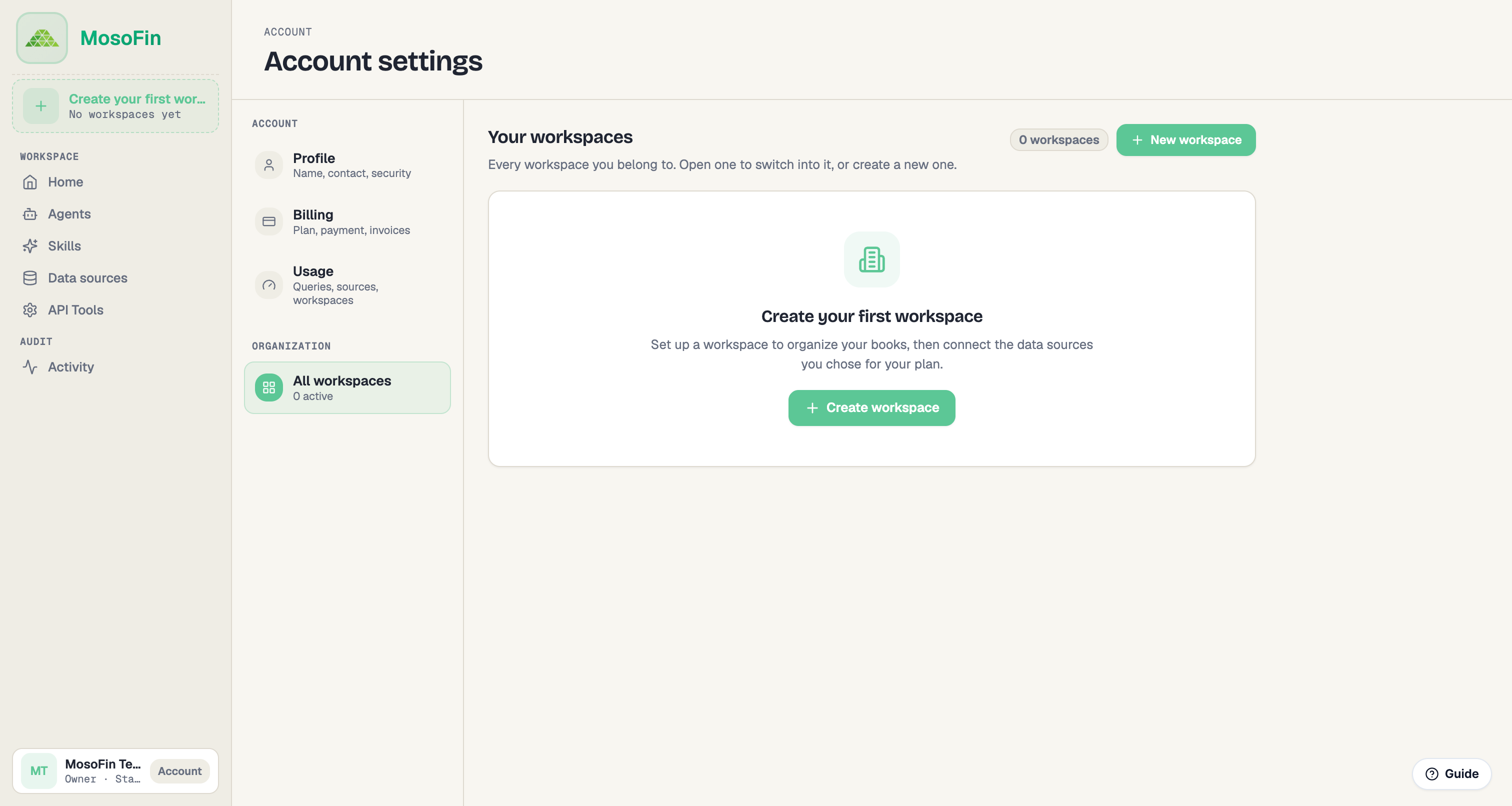Go to Agents in sidebar
Viewport: 1512px width, 806px height.
point(115,214)
